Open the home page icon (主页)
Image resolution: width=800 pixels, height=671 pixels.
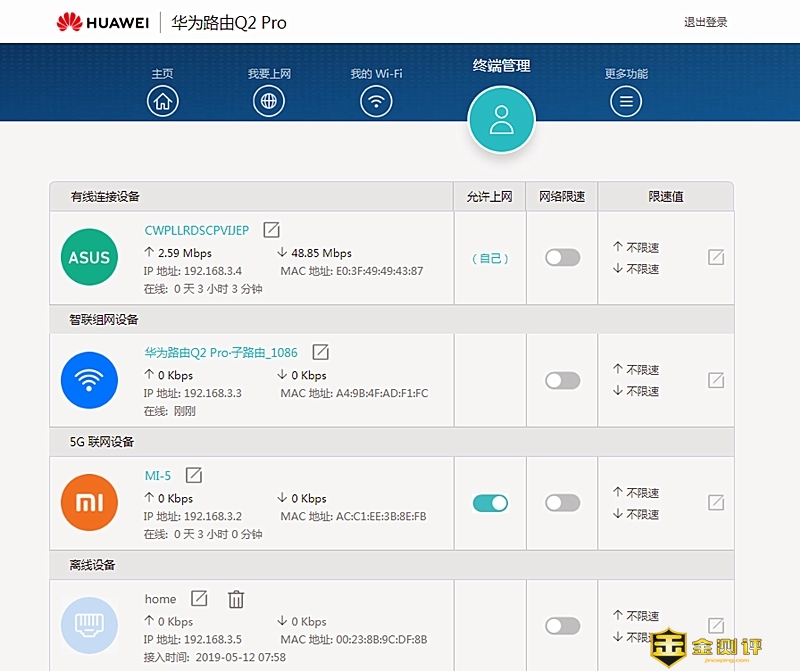pyautogui.click(x=162, y=101)
